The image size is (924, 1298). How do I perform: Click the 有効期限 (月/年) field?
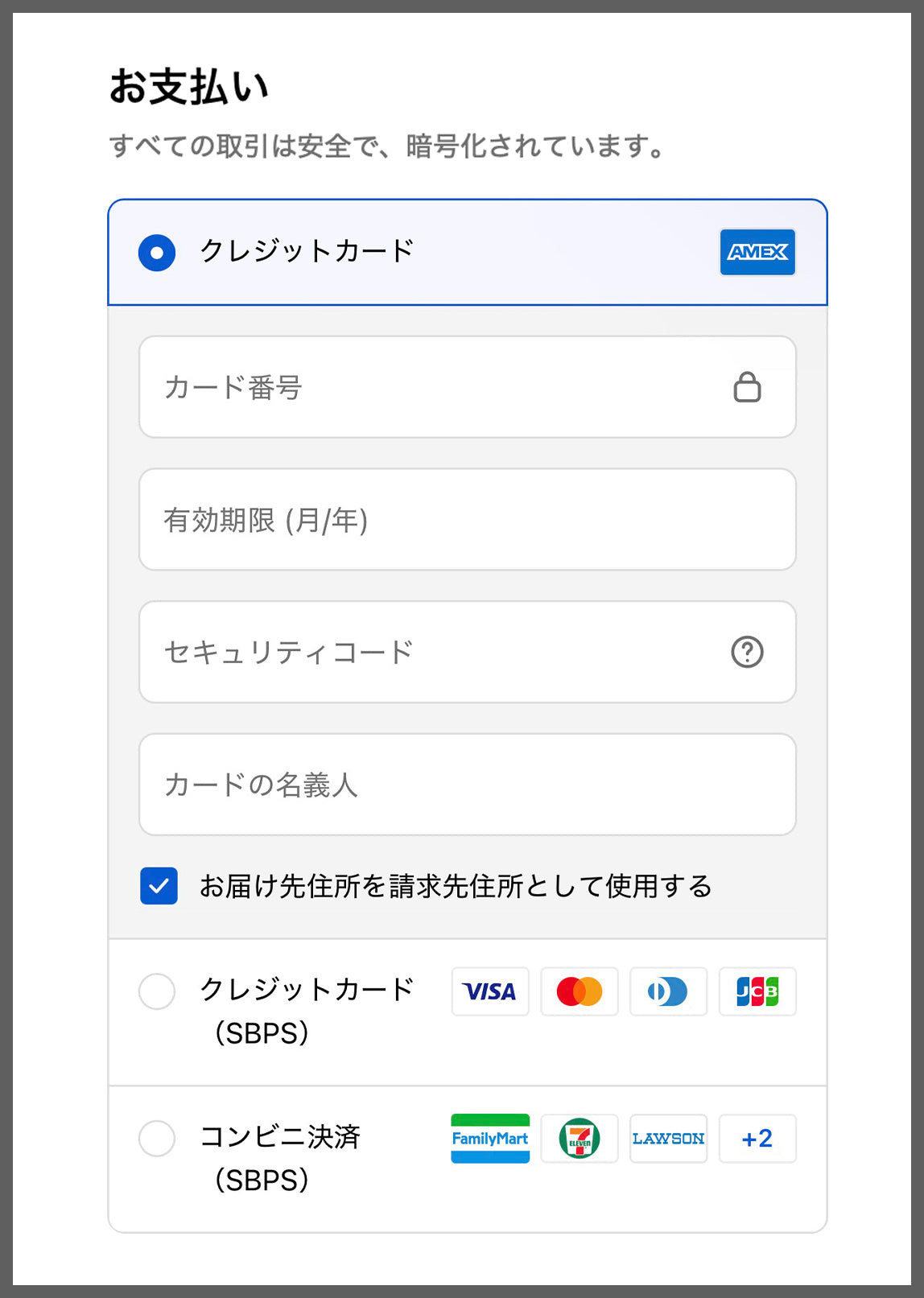point(467,520)
